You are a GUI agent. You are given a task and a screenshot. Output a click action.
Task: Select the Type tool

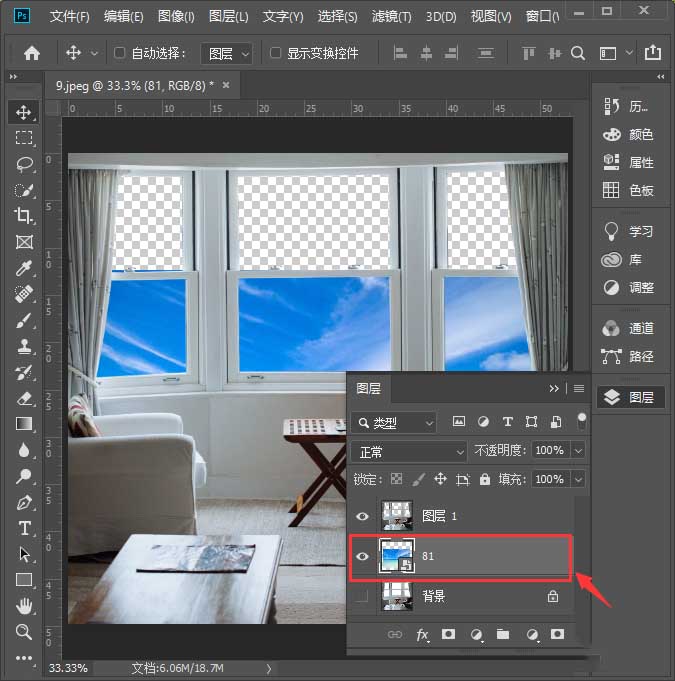coord(23,528)
